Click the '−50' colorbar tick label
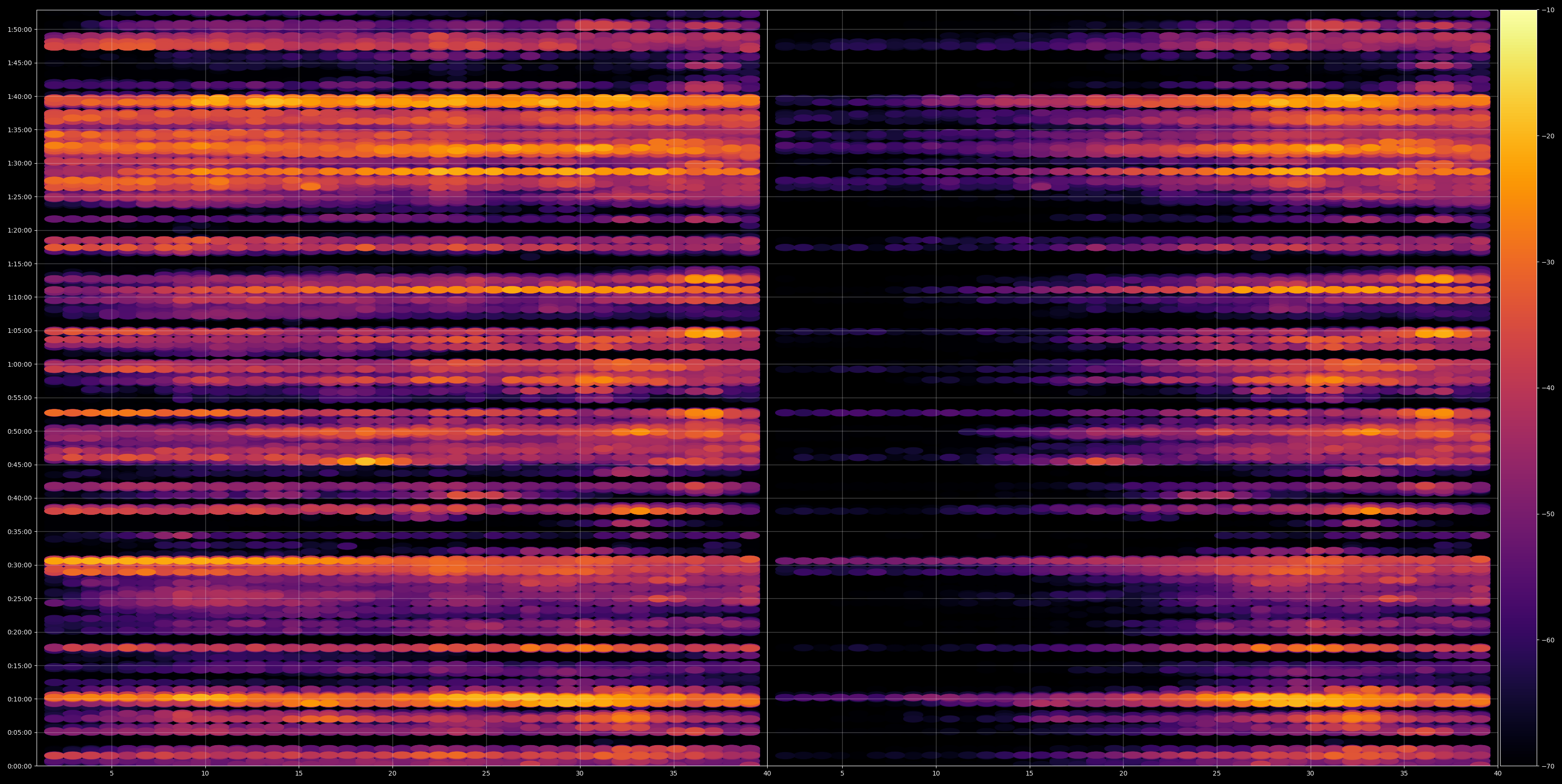 pos(1548,514)
